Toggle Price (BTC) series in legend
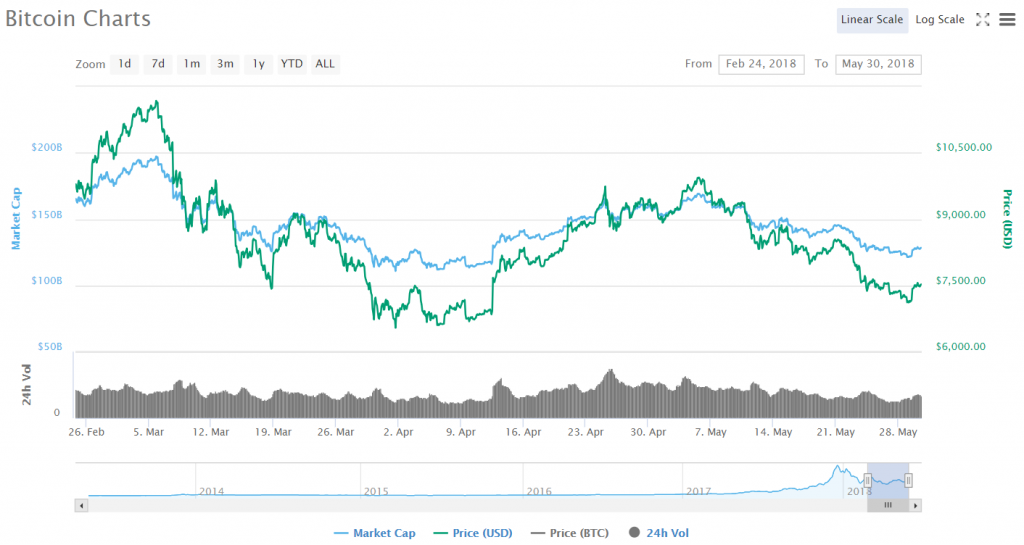This screenshot has width=1024, height=545. tap(570, 533)
